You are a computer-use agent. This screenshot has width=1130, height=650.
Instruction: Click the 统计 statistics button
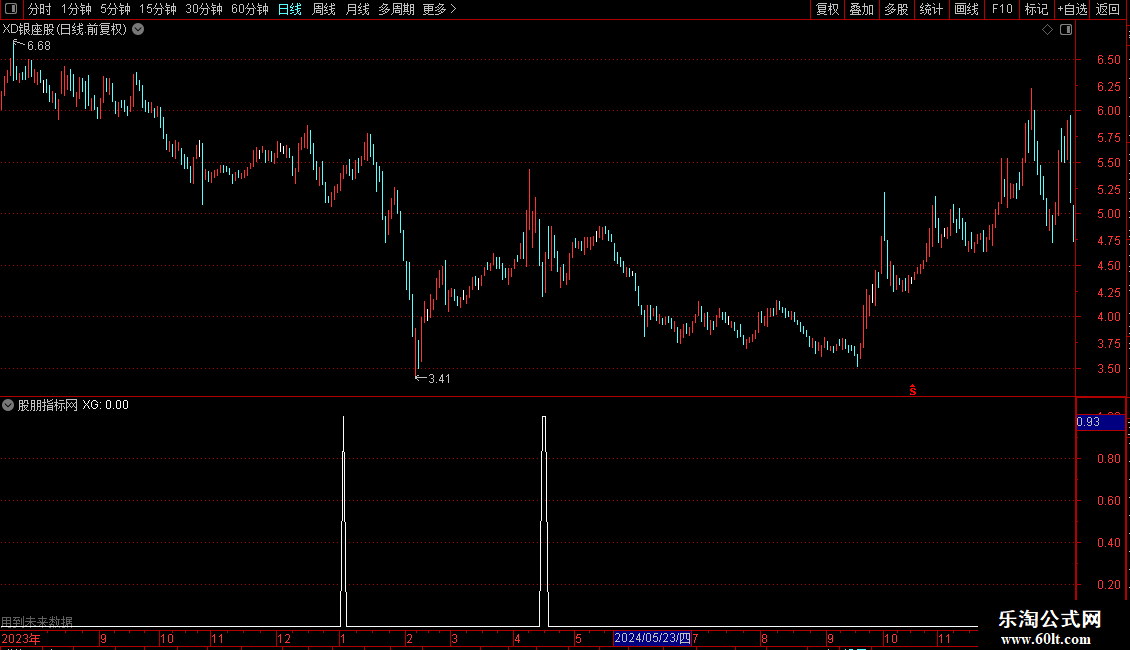930,9
